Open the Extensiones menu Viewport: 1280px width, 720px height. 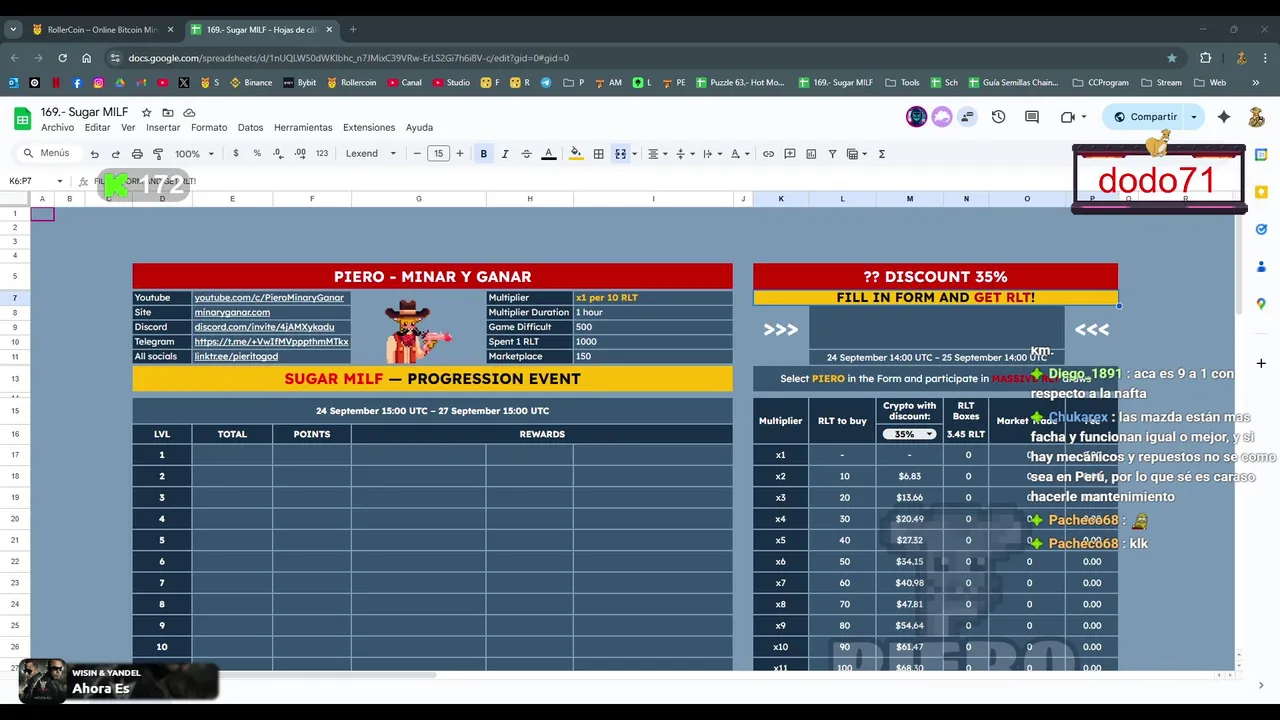click(x=369, y=128)
